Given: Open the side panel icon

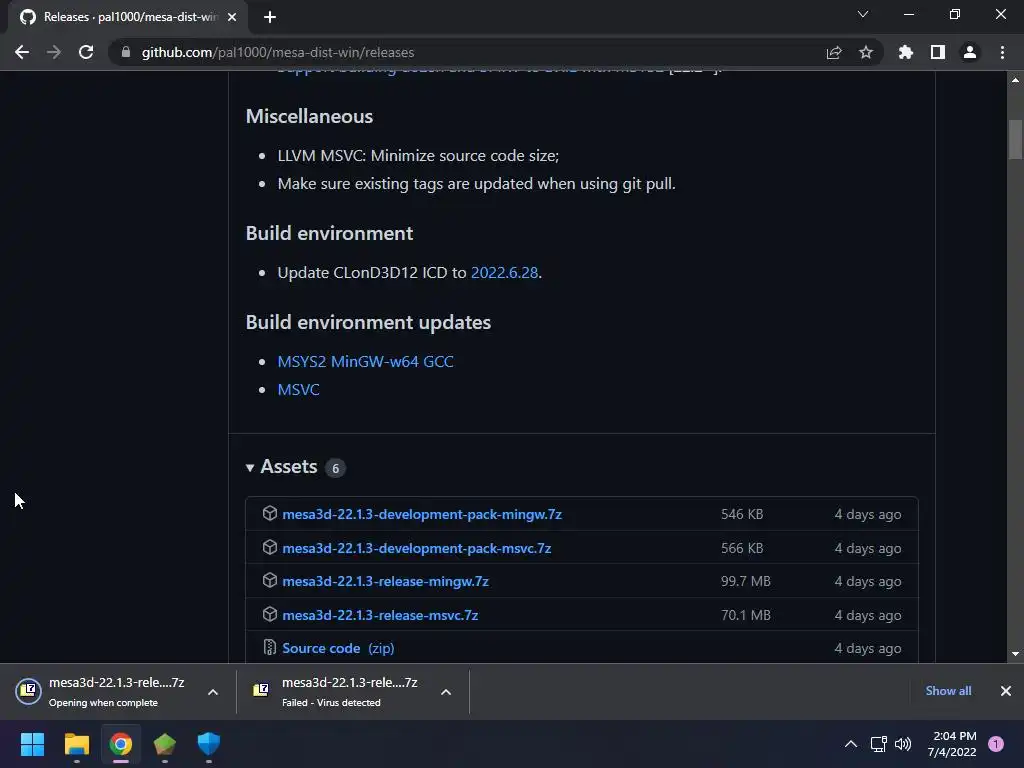Looking at the screenshot, I should (x=938, y=52).
